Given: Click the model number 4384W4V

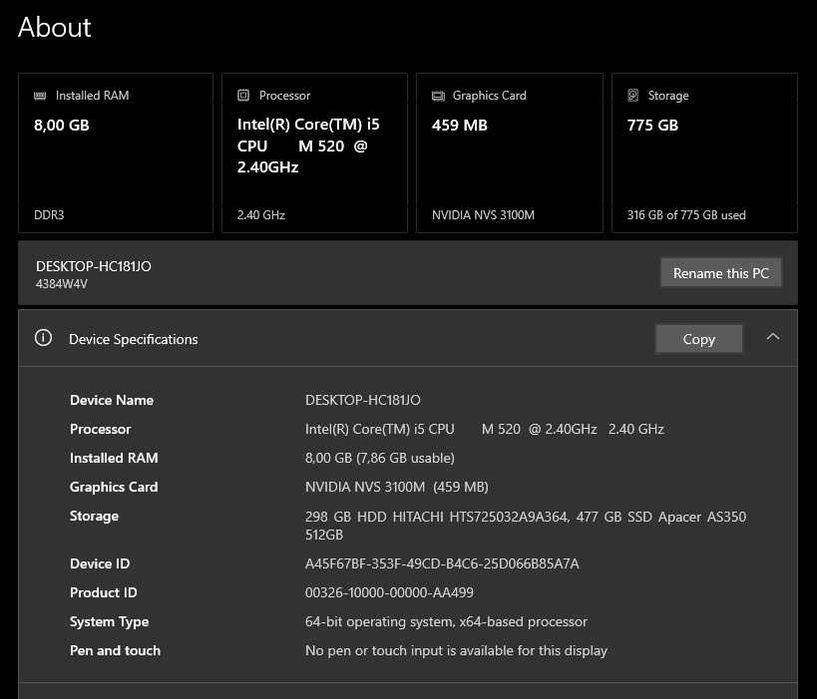Looking at the screenshot, I should (x=61, y=284).
